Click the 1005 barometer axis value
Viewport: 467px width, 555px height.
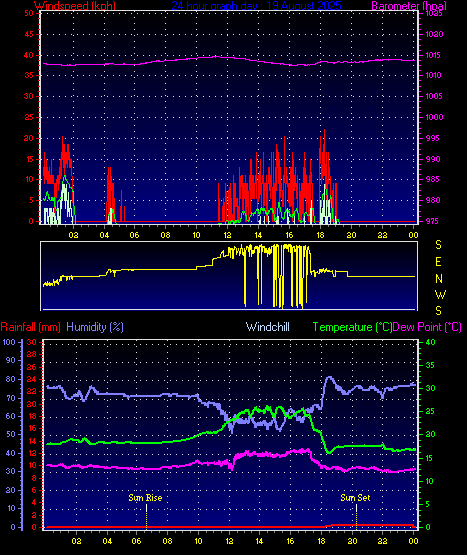pyautogui.click(x=434, y=96)
